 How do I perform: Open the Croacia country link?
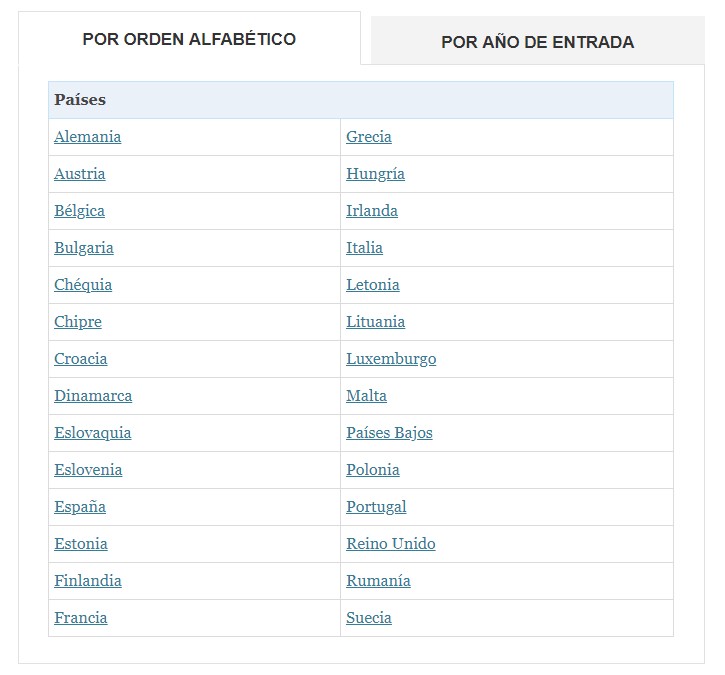point(81,359)
